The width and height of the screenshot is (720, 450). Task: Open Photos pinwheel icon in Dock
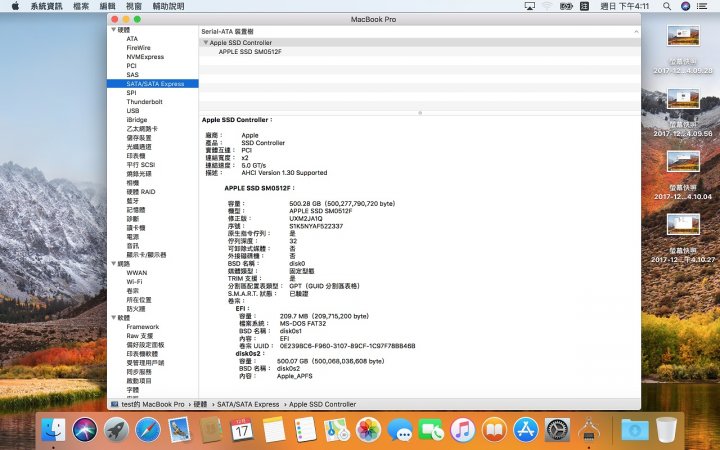point(368,430)
